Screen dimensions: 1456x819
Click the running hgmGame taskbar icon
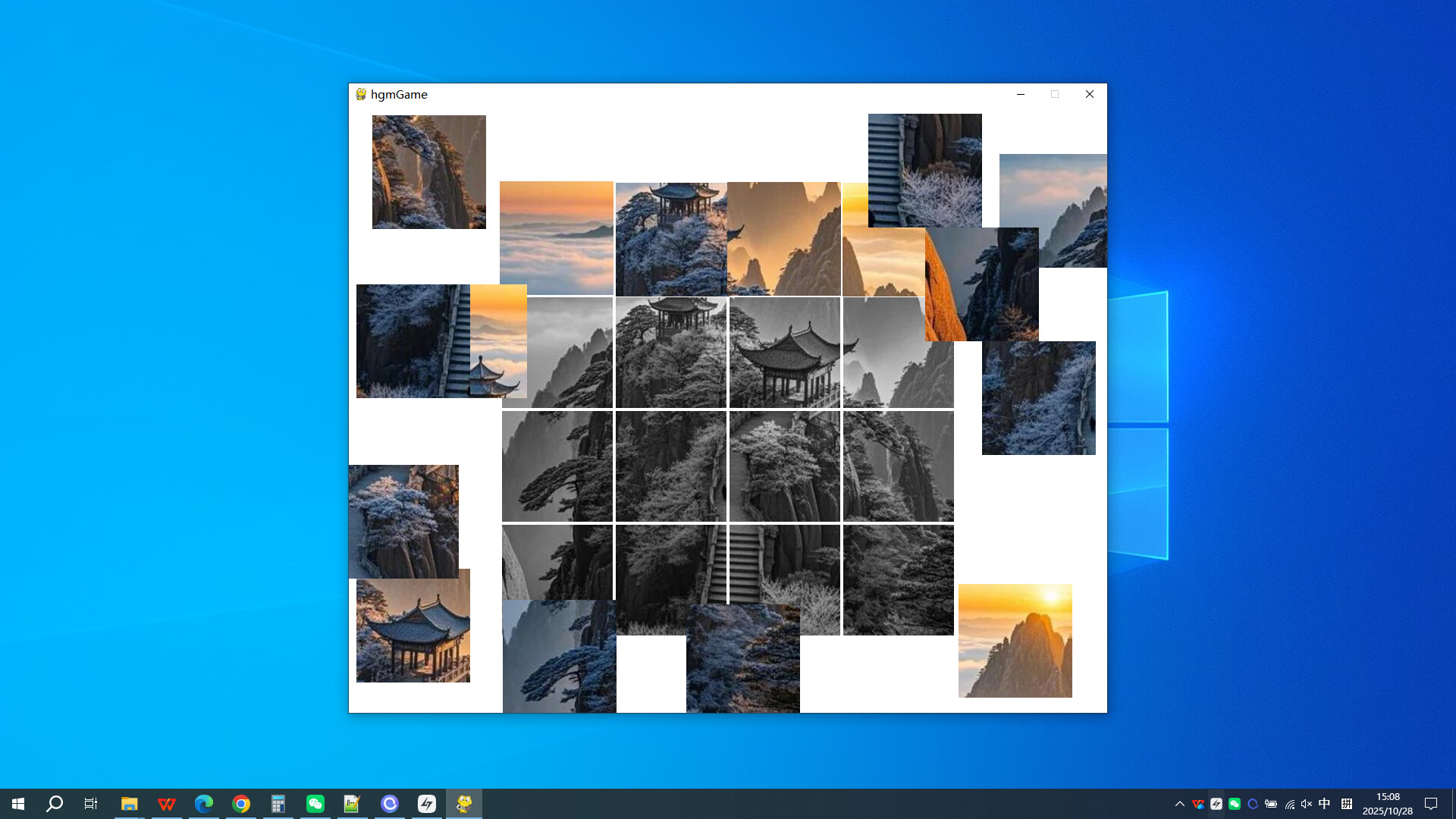[x=464, y=803]
